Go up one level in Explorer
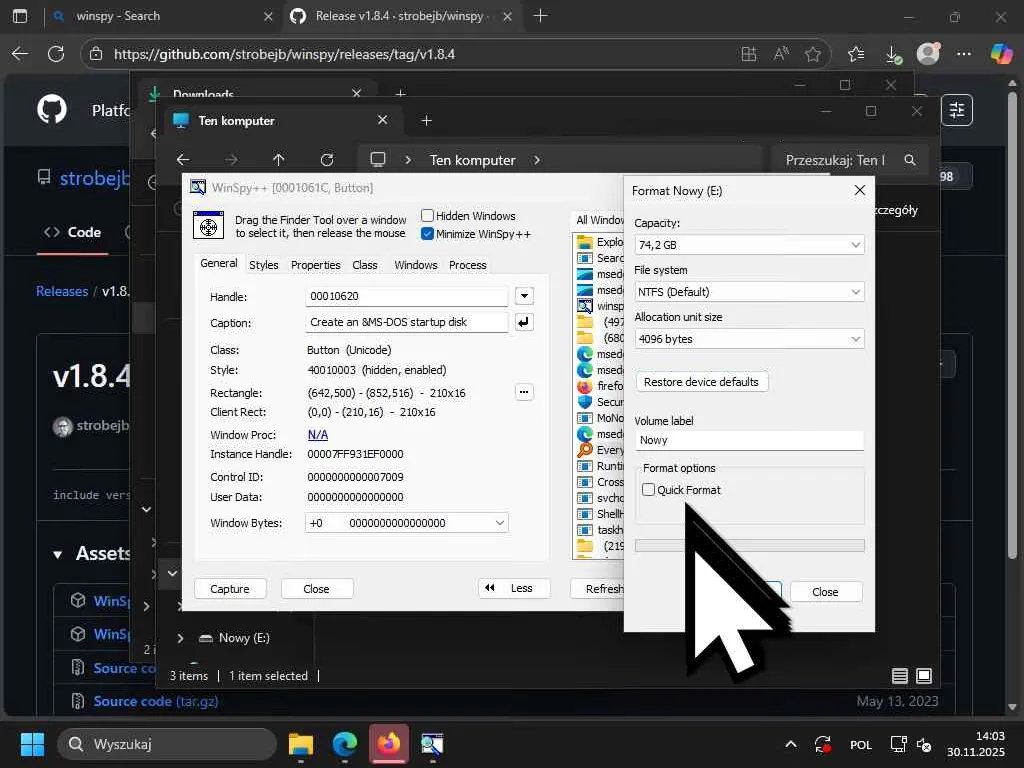This screenshot has width=1024, height=768. tap(279, 159)
